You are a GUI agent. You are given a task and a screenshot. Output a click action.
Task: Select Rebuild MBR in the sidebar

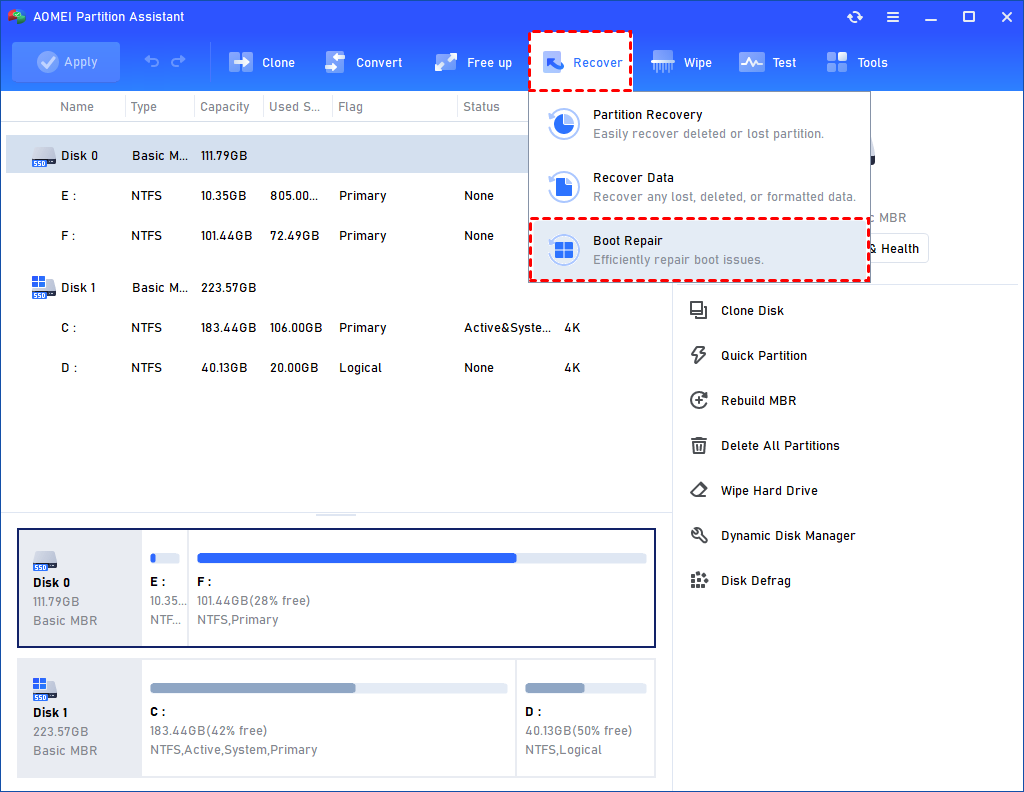(x=758, y=400)
